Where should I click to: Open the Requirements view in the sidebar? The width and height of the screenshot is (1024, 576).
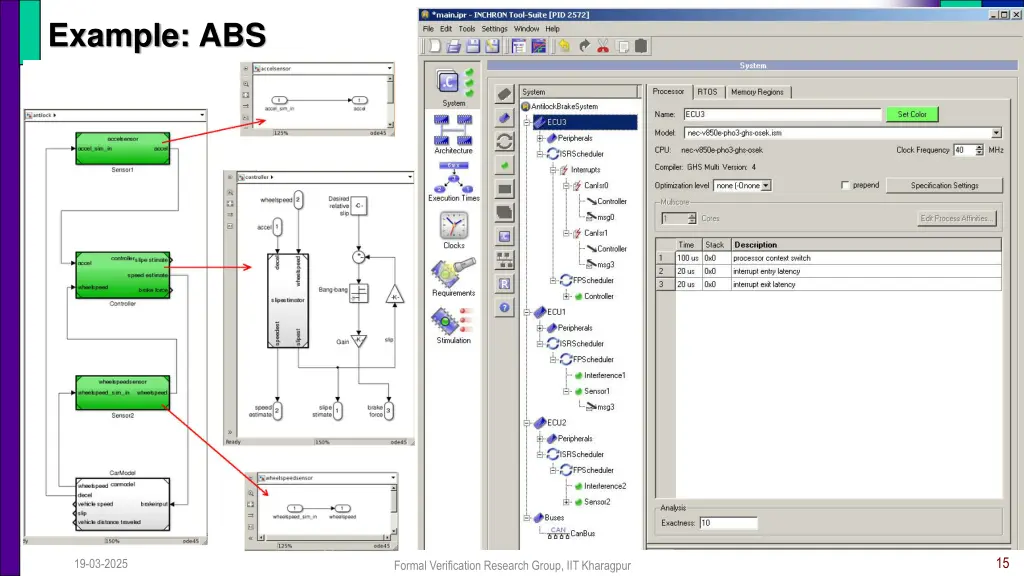click(453, 277)
